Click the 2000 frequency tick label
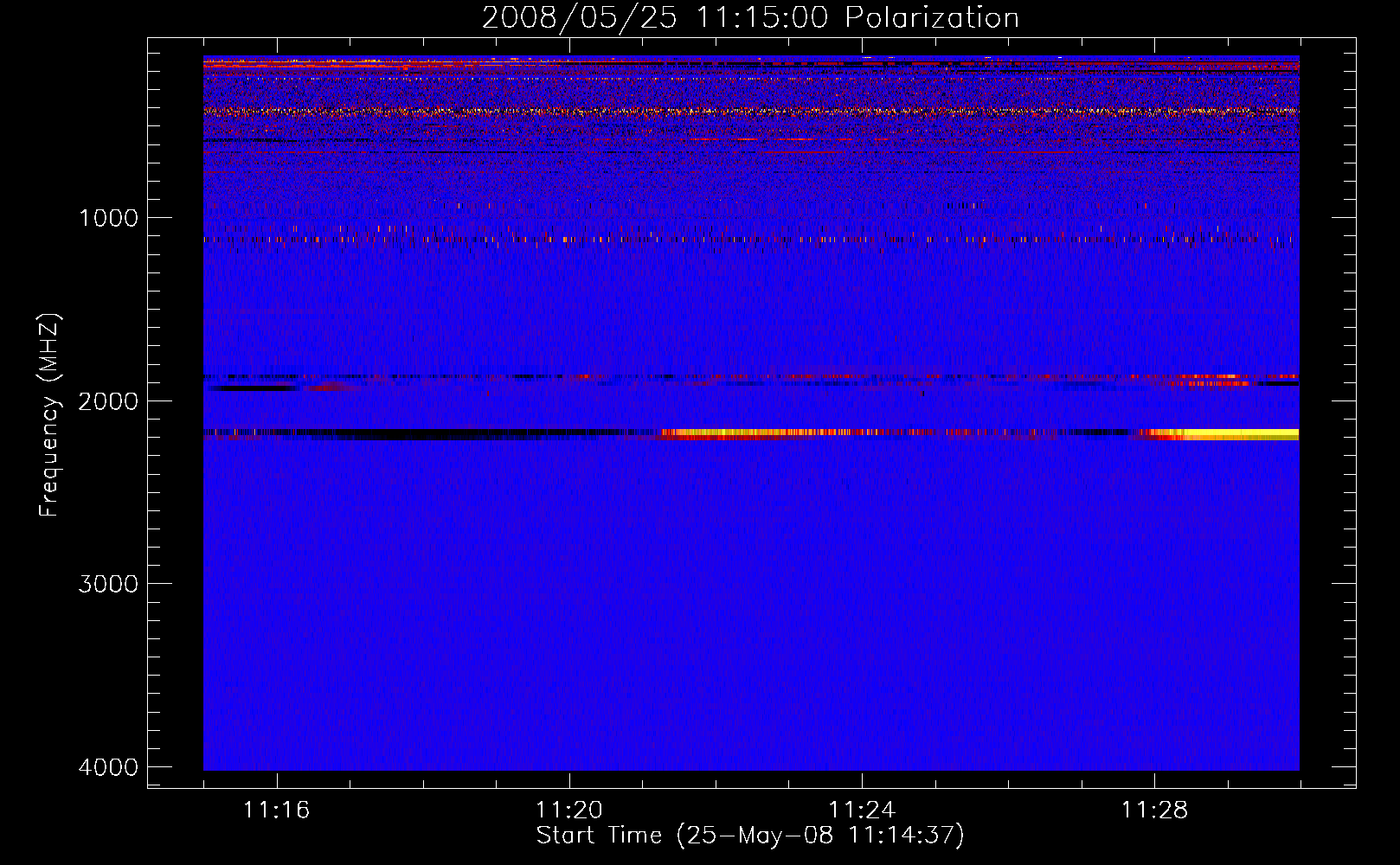 (108, 401)
